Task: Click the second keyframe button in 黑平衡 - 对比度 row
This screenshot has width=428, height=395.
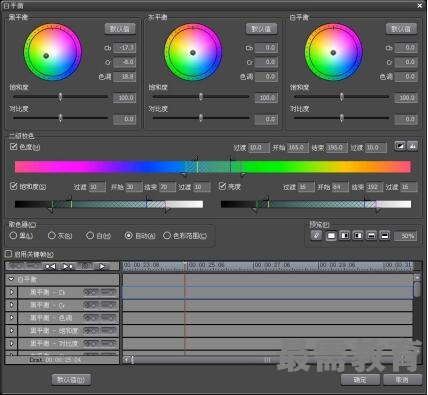Action: coord(108,343)
